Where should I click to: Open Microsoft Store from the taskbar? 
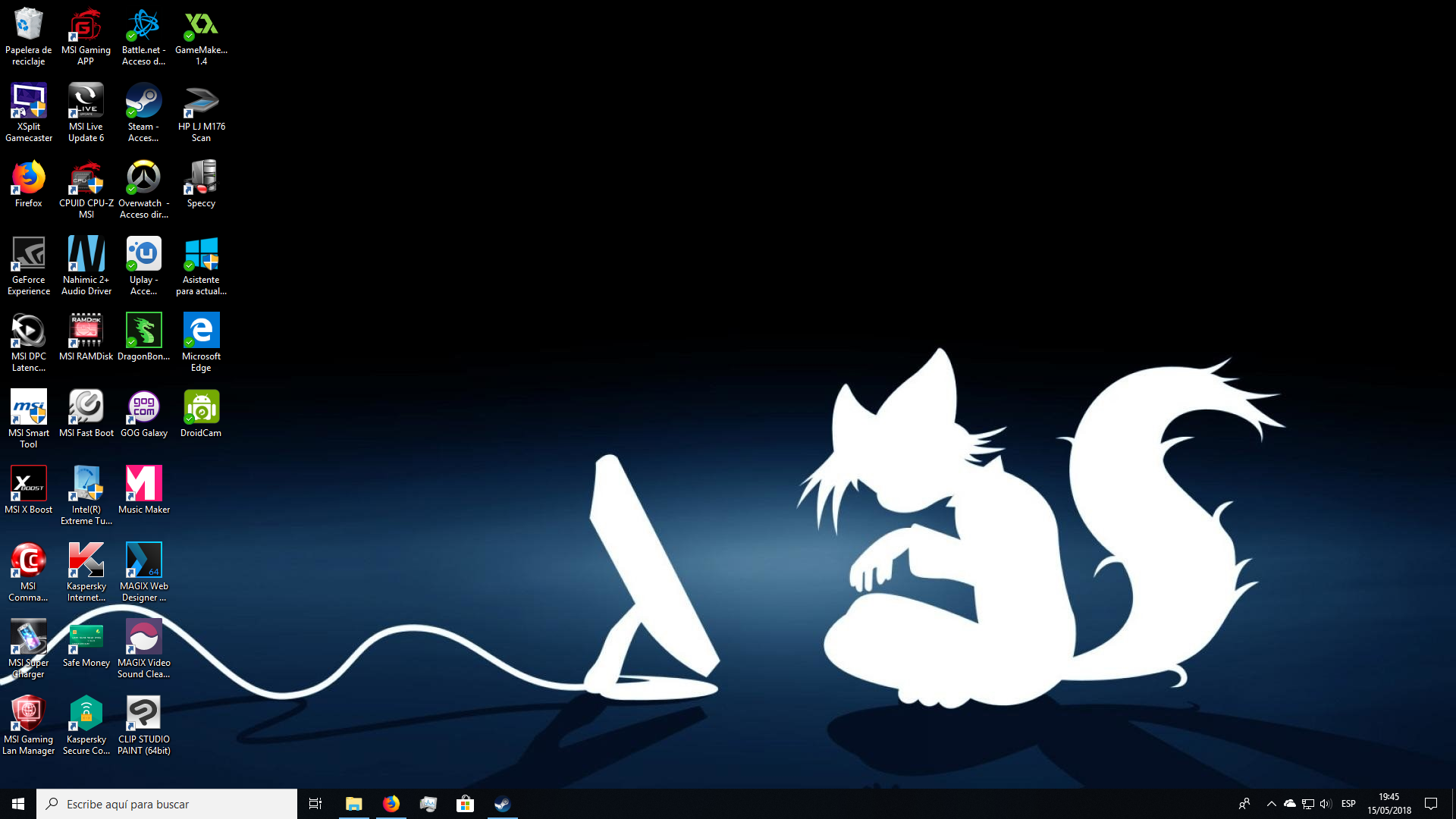pyautogui.click(x=465, y=804)
